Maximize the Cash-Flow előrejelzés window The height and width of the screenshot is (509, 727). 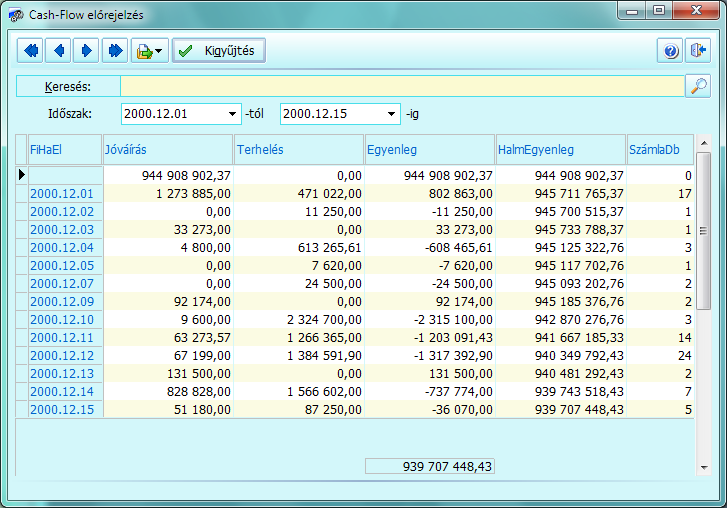(659, 10)
